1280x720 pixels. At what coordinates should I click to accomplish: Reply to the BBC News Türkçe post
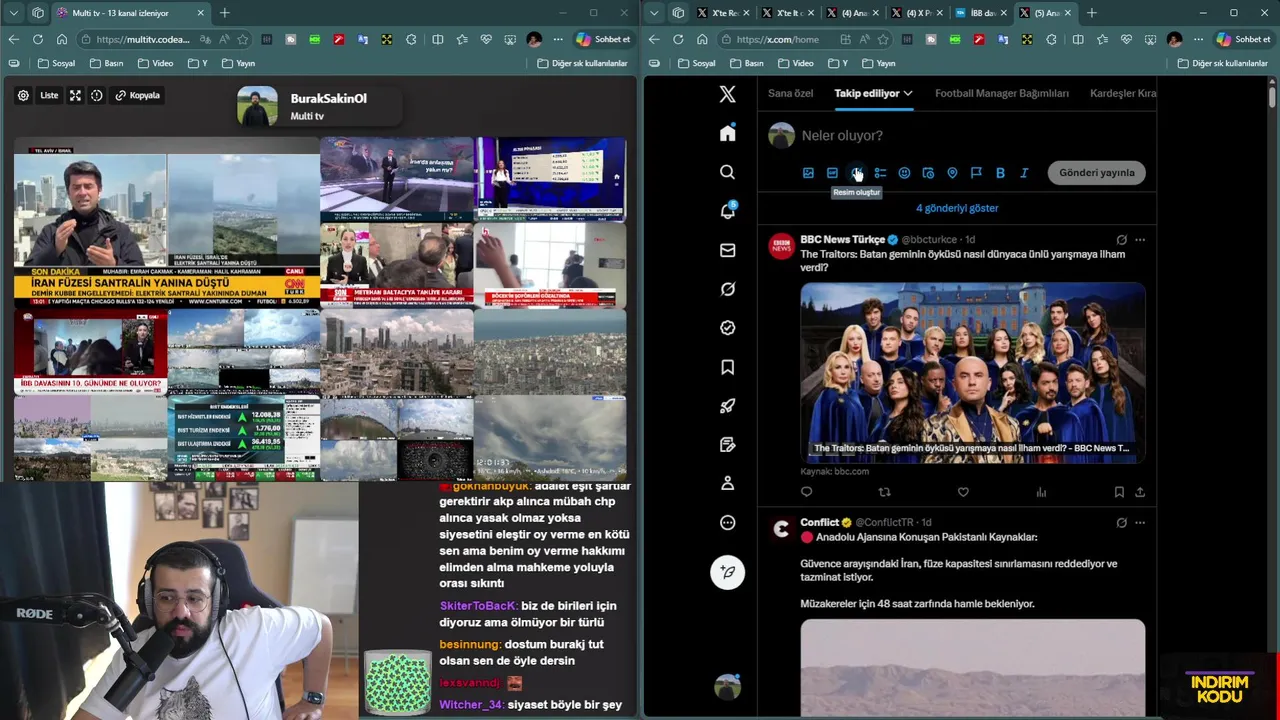pyautogui.click(x=807, y=492)
